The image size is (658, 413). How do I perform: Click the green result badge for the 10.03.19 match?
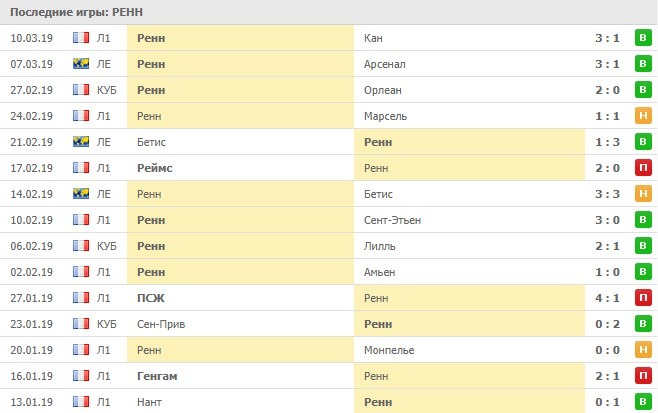(x=645, y=38)
